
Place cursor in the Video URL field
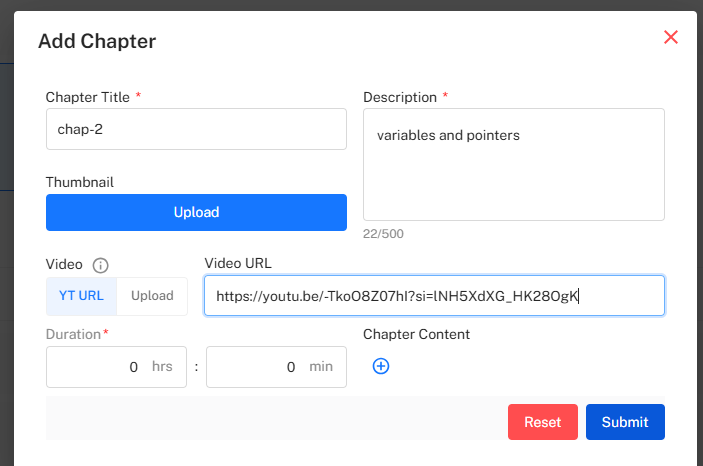[x=434, y=296]
